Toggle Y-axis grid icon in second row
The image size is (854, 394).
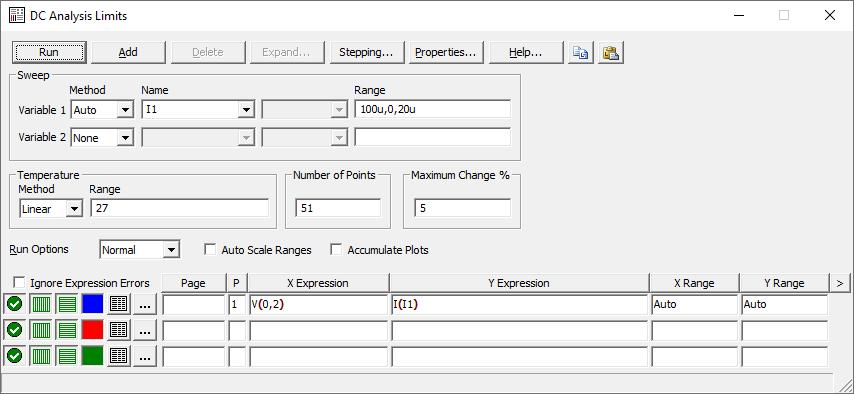[x=66, y=330]
